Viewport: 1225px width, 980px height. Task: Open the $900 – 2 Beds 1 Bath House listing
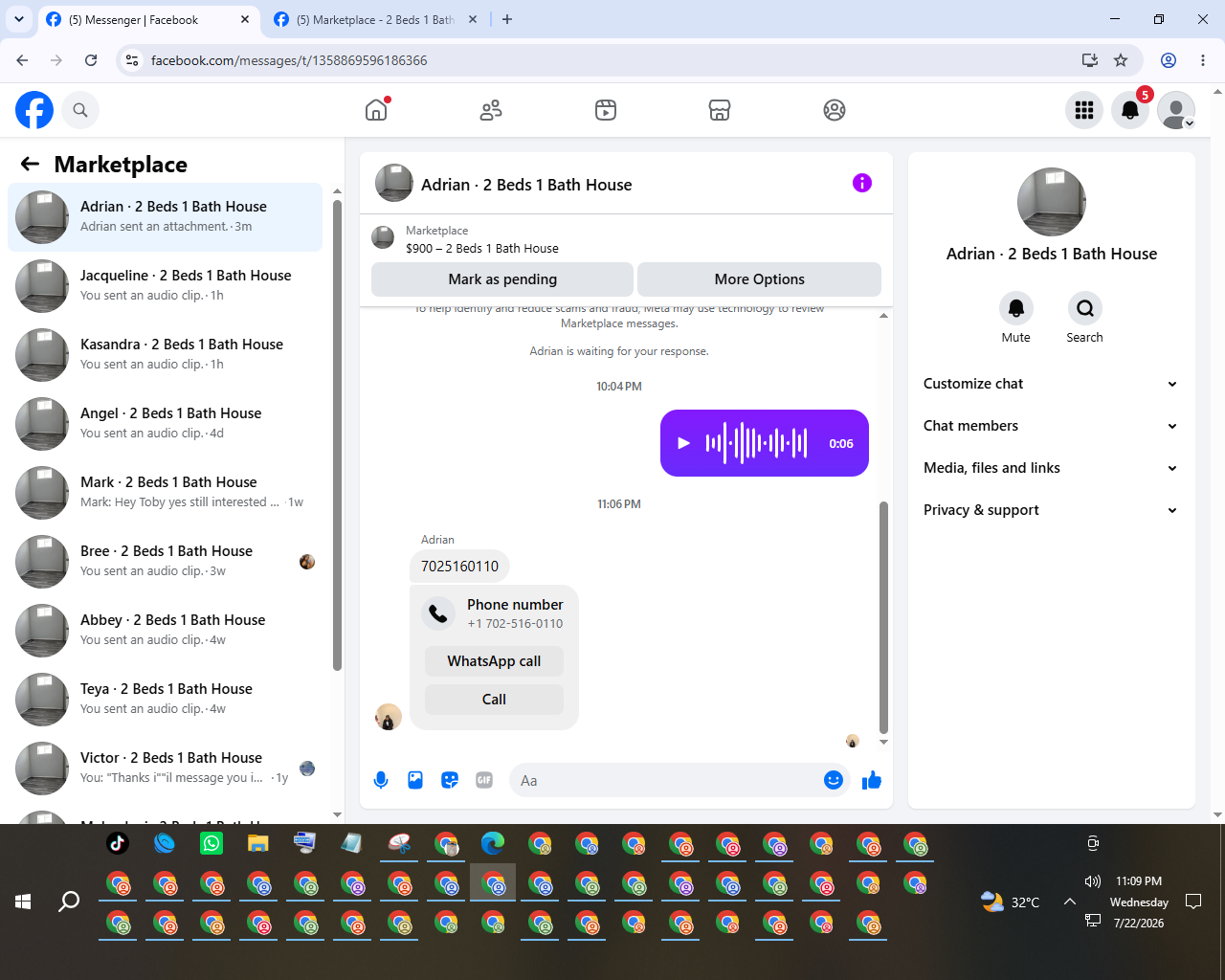coord(482,248)
